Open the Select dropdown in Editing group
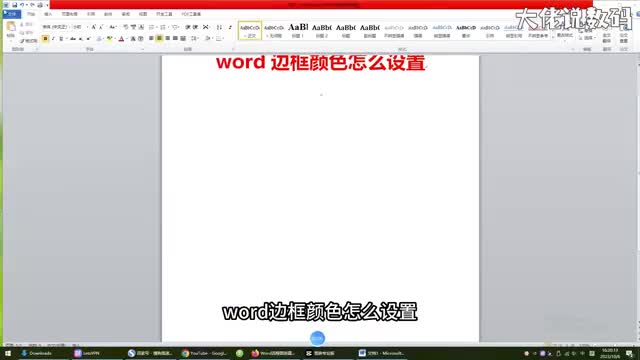The width and height of the screenshot is (640, 360). point(587,38)
